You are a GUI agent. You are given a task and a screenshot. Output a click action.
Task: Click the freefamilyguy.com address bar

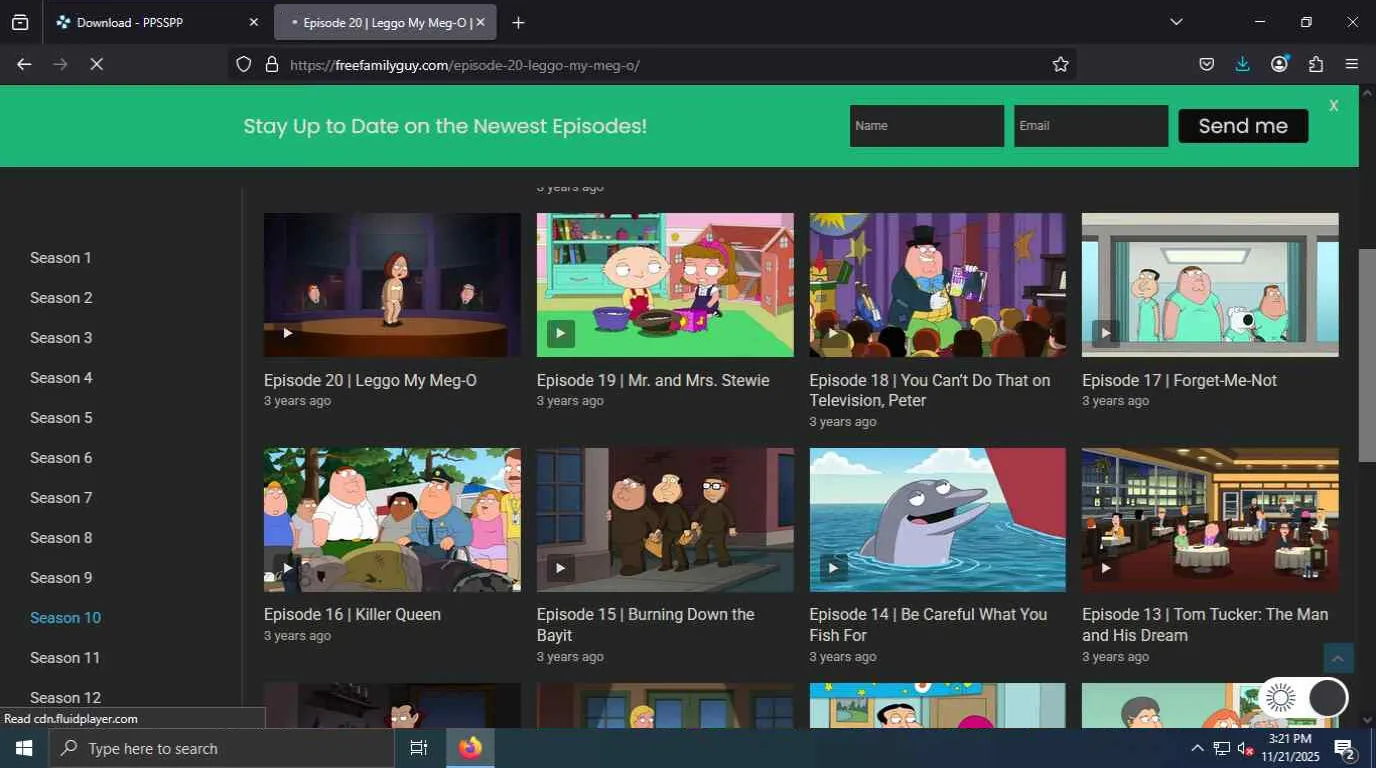pyautogui.click(x=650, y=64)
